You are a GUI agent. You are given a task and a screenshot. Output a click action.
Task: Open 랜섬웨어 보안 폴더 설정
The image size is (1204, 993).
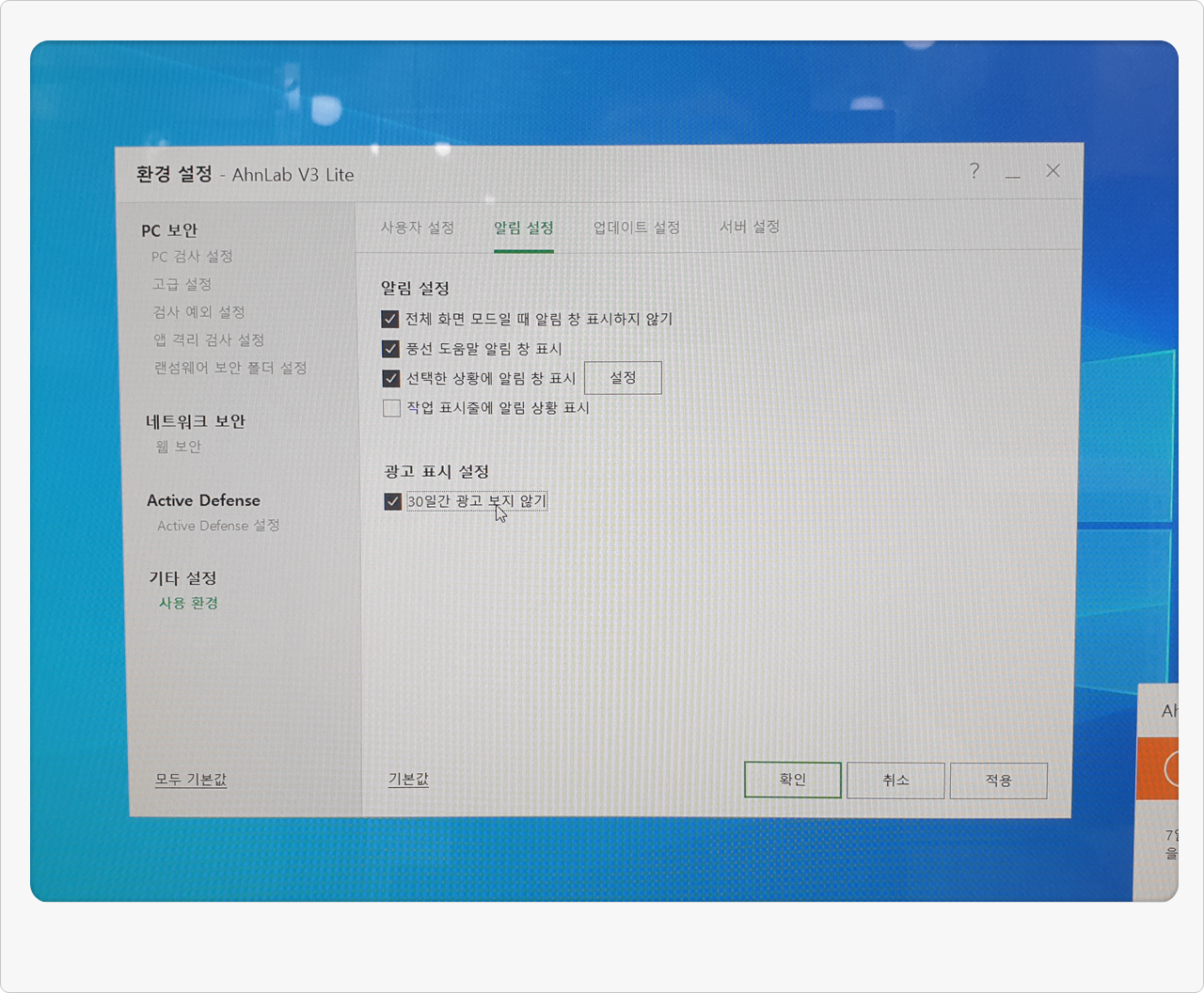click(x=230, y=368)
